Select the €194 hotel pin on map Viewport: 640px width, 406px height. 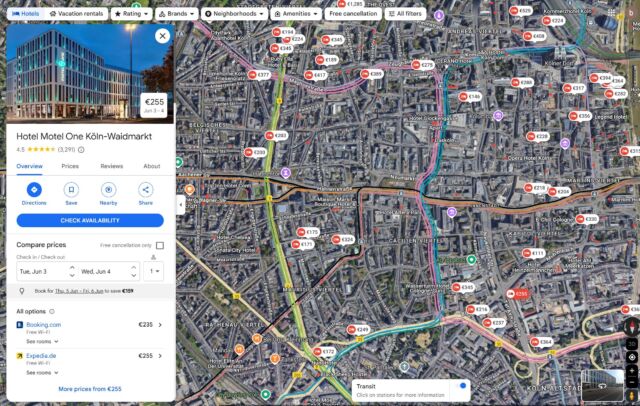(x=284, y=32)
